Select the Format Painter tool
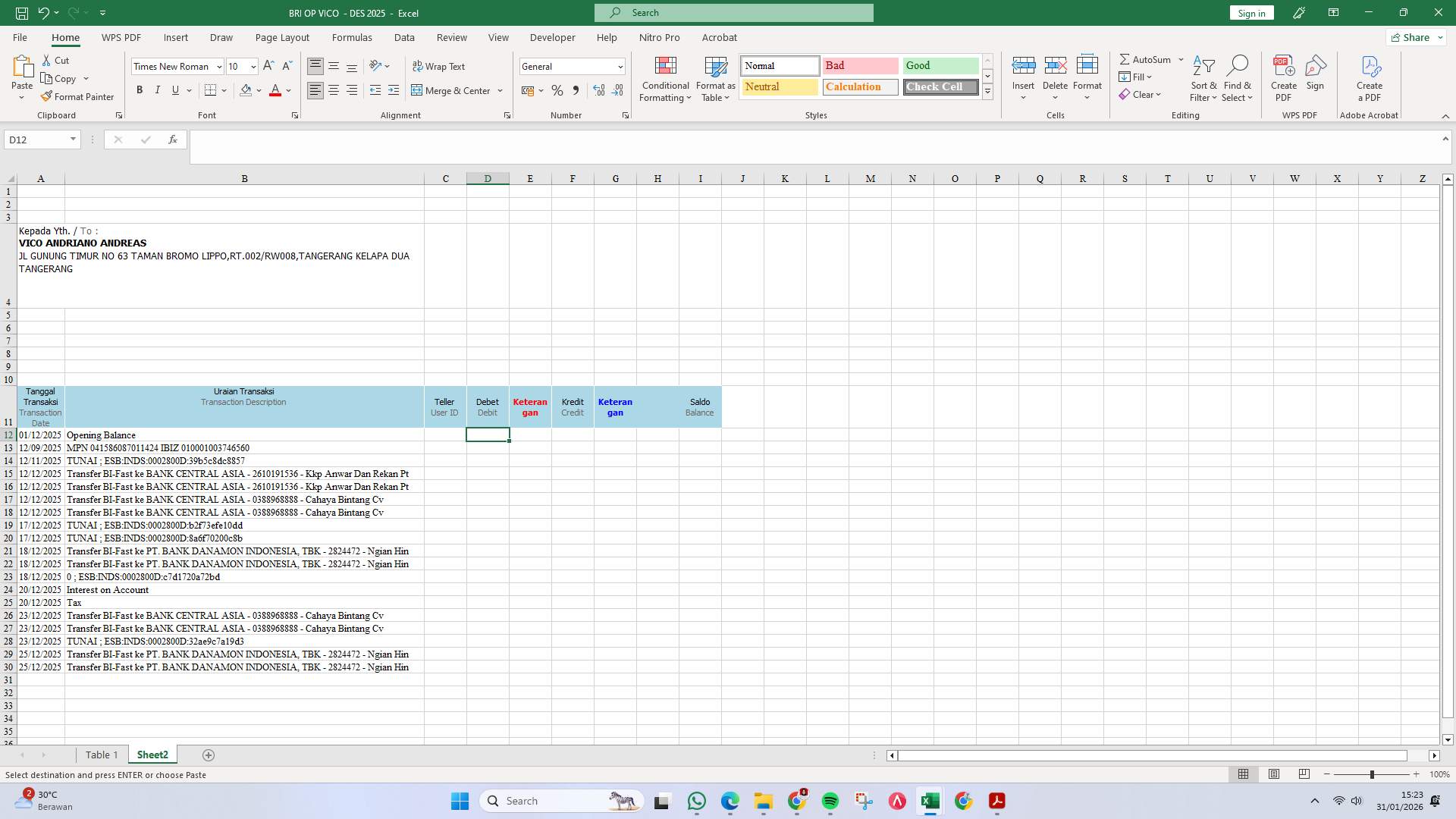 click(77, 96)
